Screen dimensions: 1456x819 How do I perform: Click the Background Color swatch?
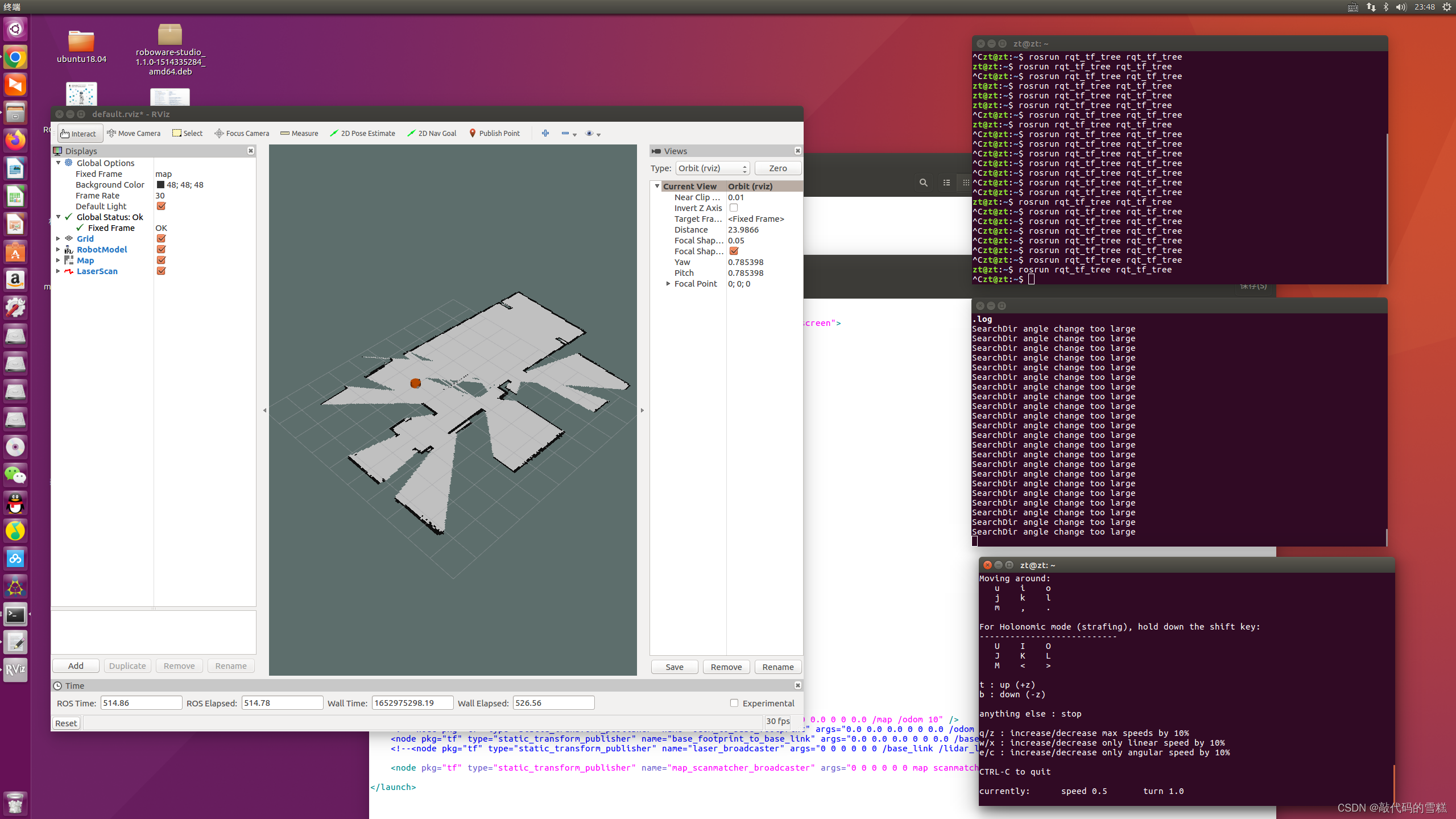161,185
